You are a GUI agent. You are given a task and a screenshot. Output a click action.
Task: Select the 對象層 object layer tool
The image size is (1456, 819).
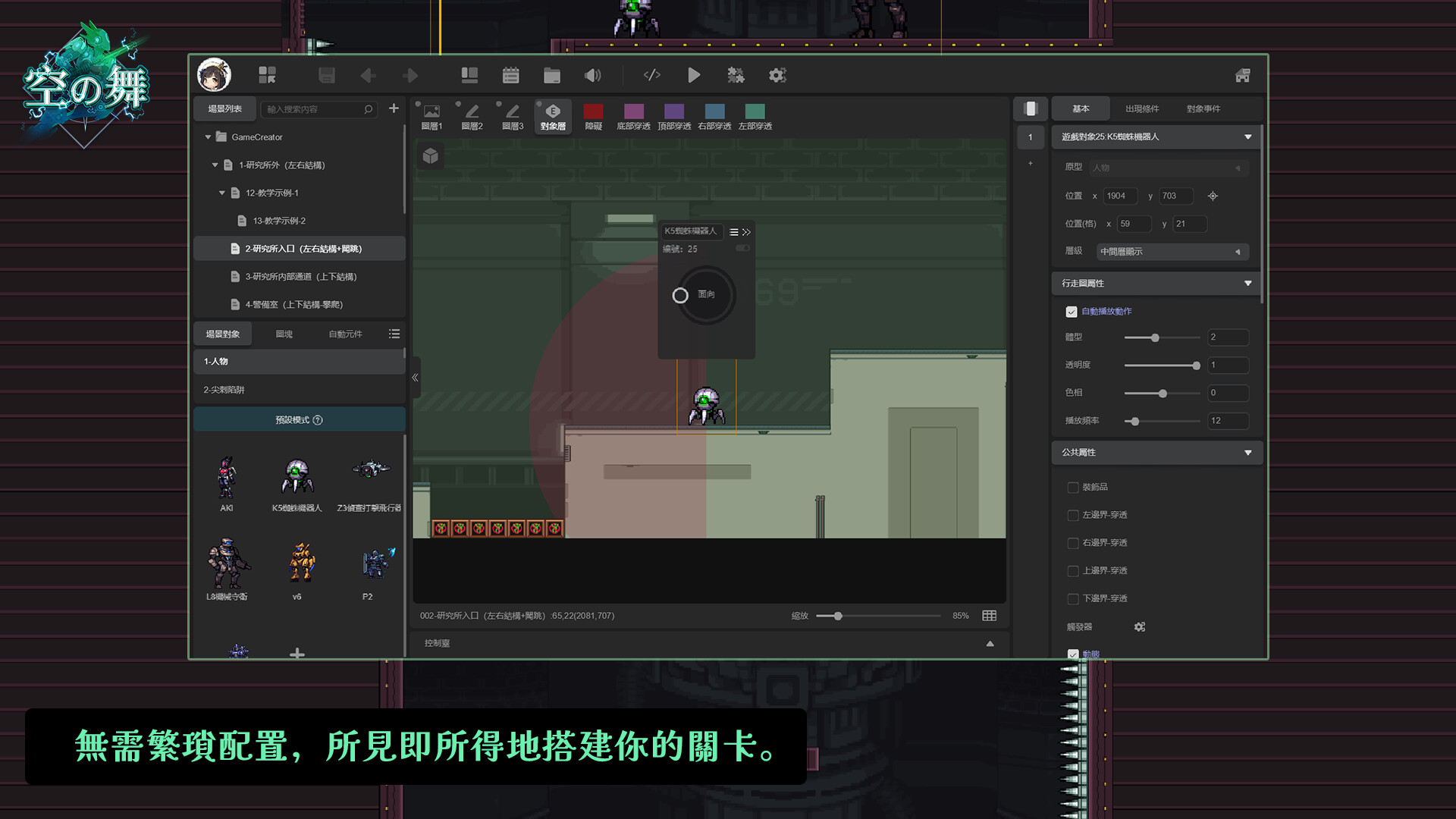point(553,116)
